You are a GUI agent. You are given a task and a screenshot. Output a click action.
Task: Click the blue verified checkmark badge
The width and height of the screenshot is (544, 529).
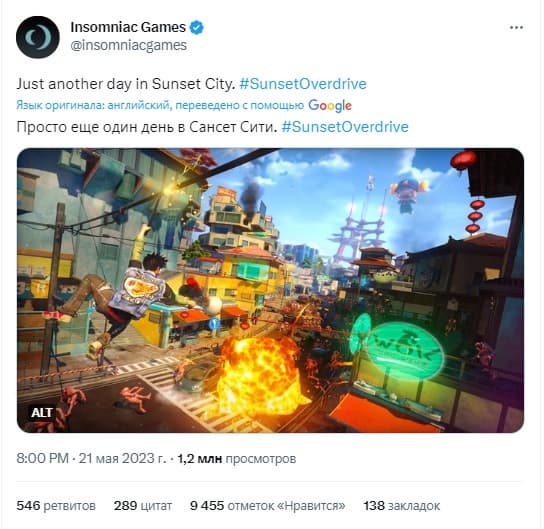click(x=196, y=27)
